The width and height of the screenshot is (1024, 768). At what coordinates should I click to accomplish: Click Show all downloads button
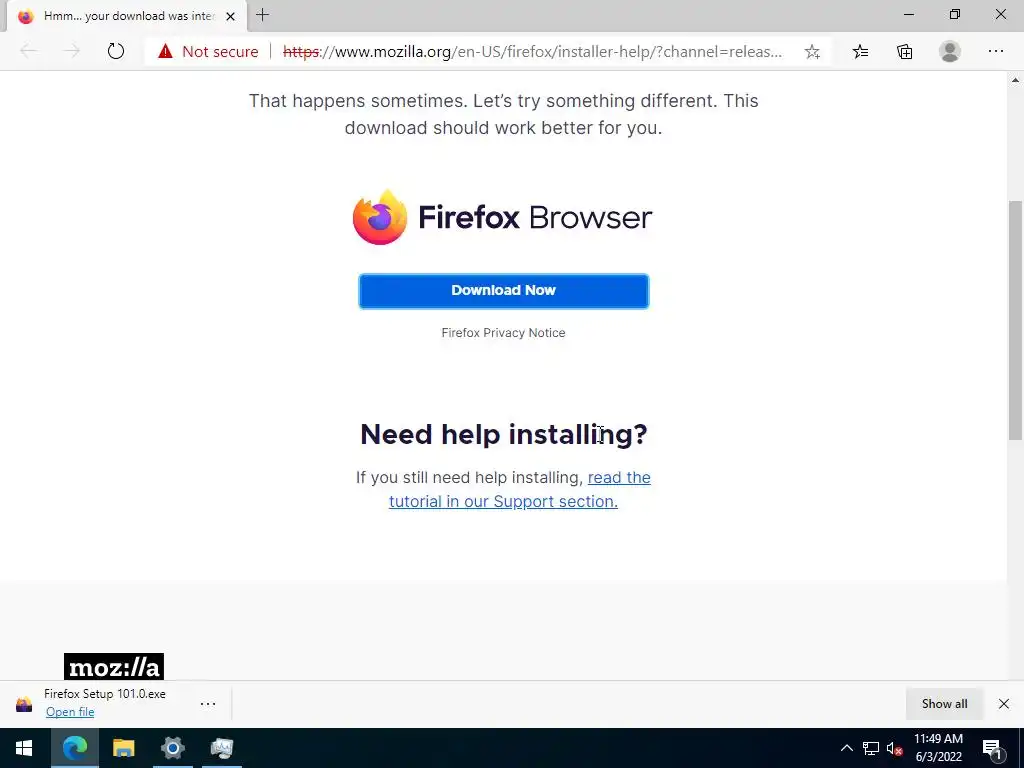944,703
